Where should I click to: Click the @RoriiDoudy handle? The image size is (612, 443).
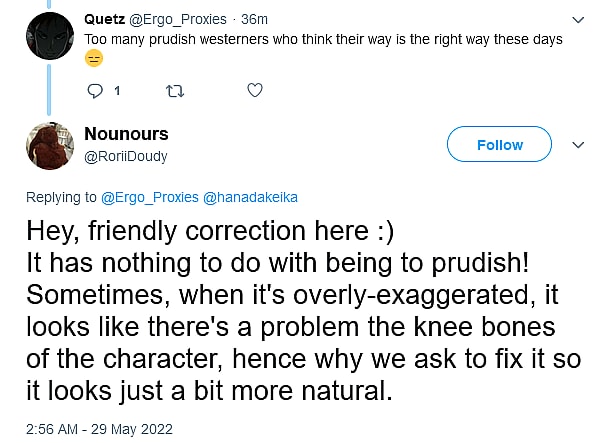(x=125, y=156)
